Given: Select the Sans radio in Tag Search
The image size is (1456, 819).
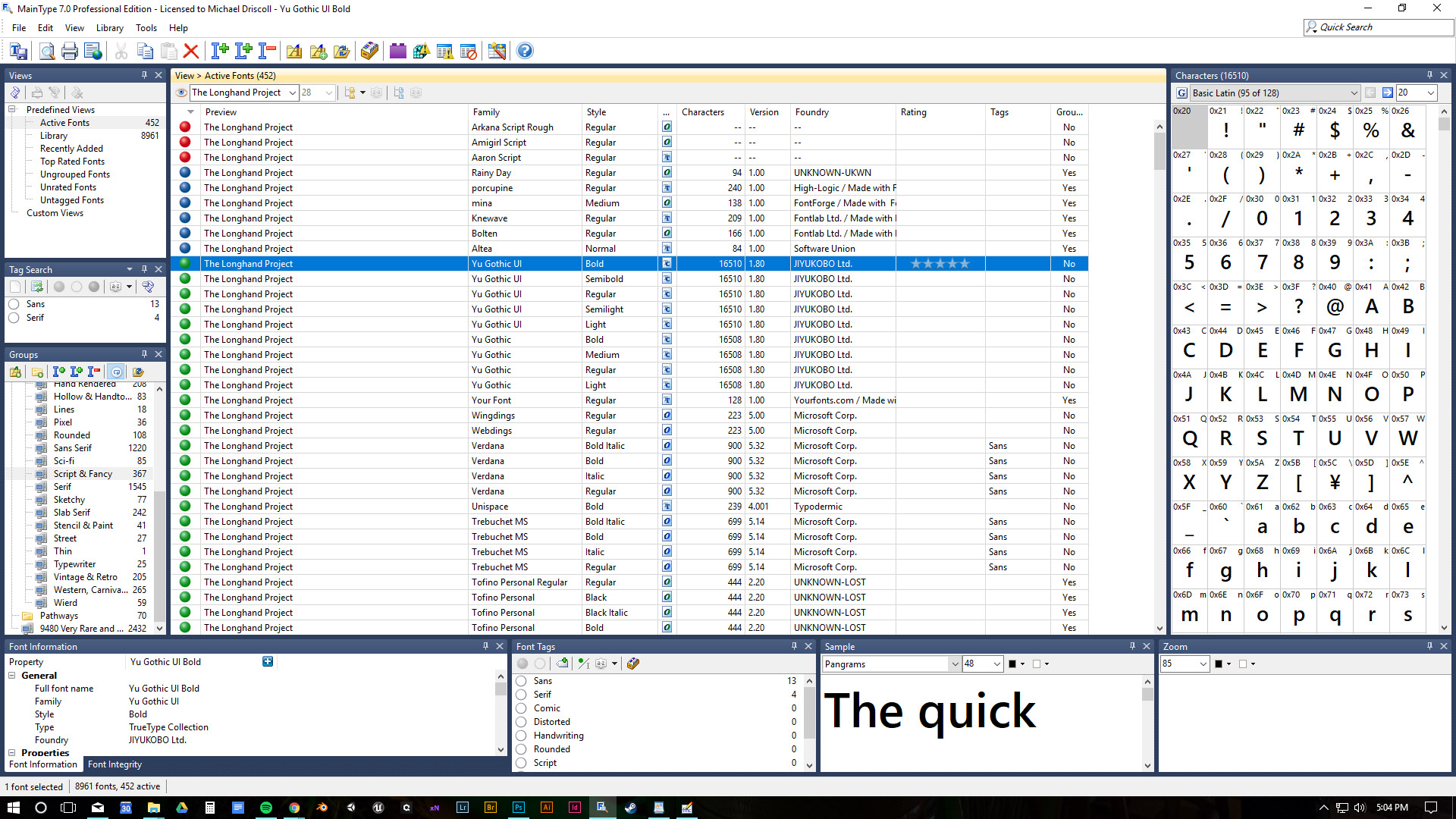Looking at the screenshot, I should [14, 304].
